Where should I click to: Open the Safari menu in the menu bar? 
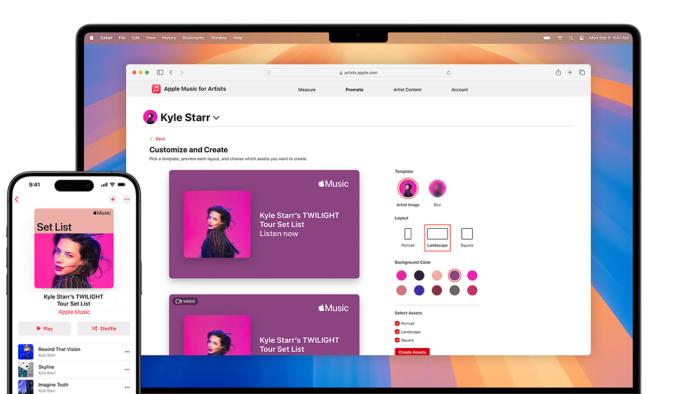coord(106,38)
